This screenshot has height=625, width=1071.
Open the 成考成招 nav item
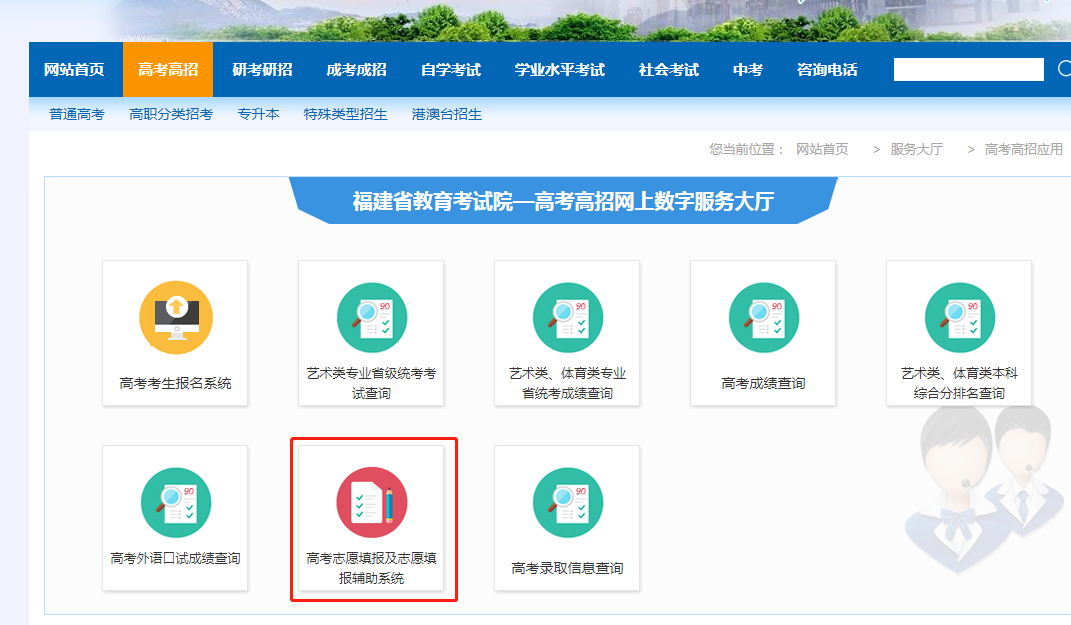[357, 70]
